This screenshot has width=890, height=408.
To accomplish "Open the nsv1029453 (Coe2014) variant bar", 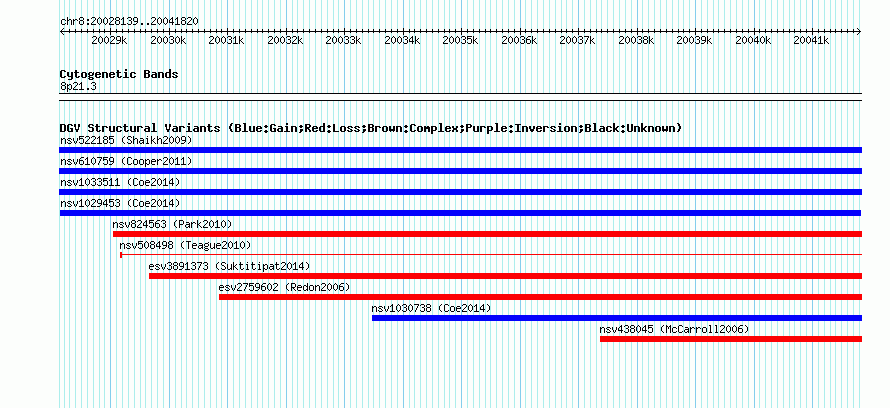I will point(460,213).
